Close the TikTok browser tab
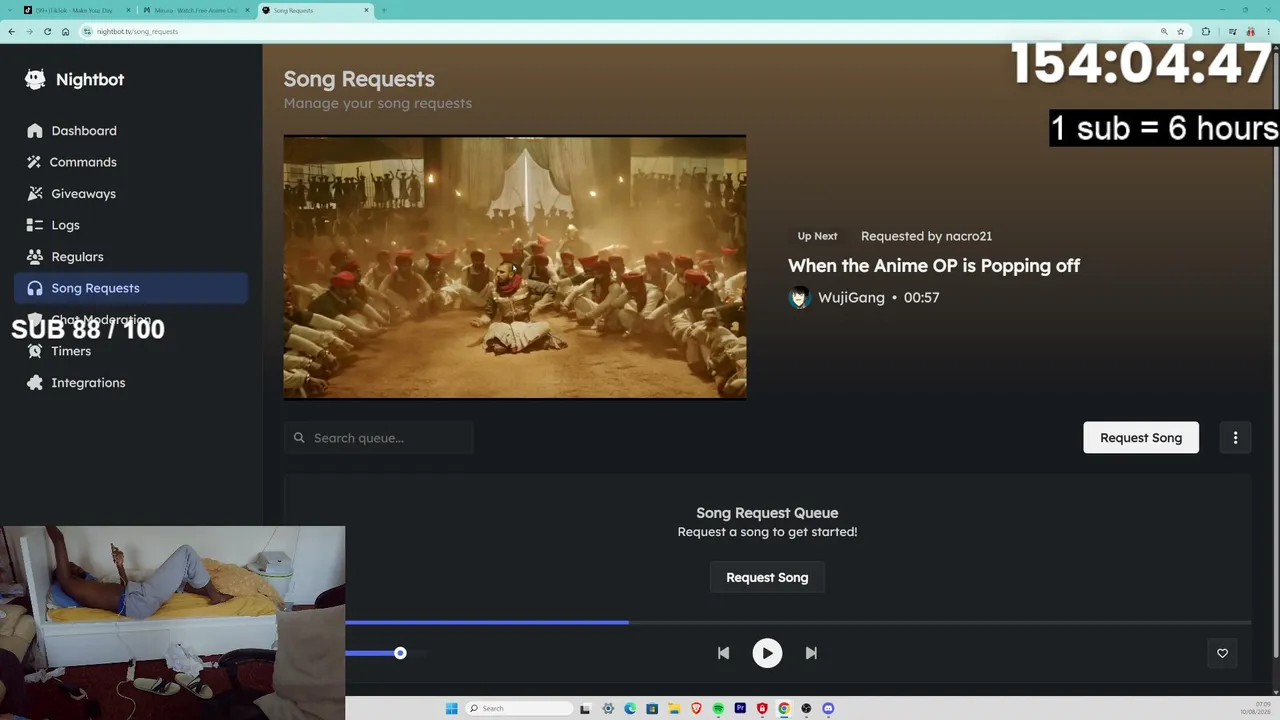The width and height of the screenshot is (1280, 720). (x=128, y=10)
